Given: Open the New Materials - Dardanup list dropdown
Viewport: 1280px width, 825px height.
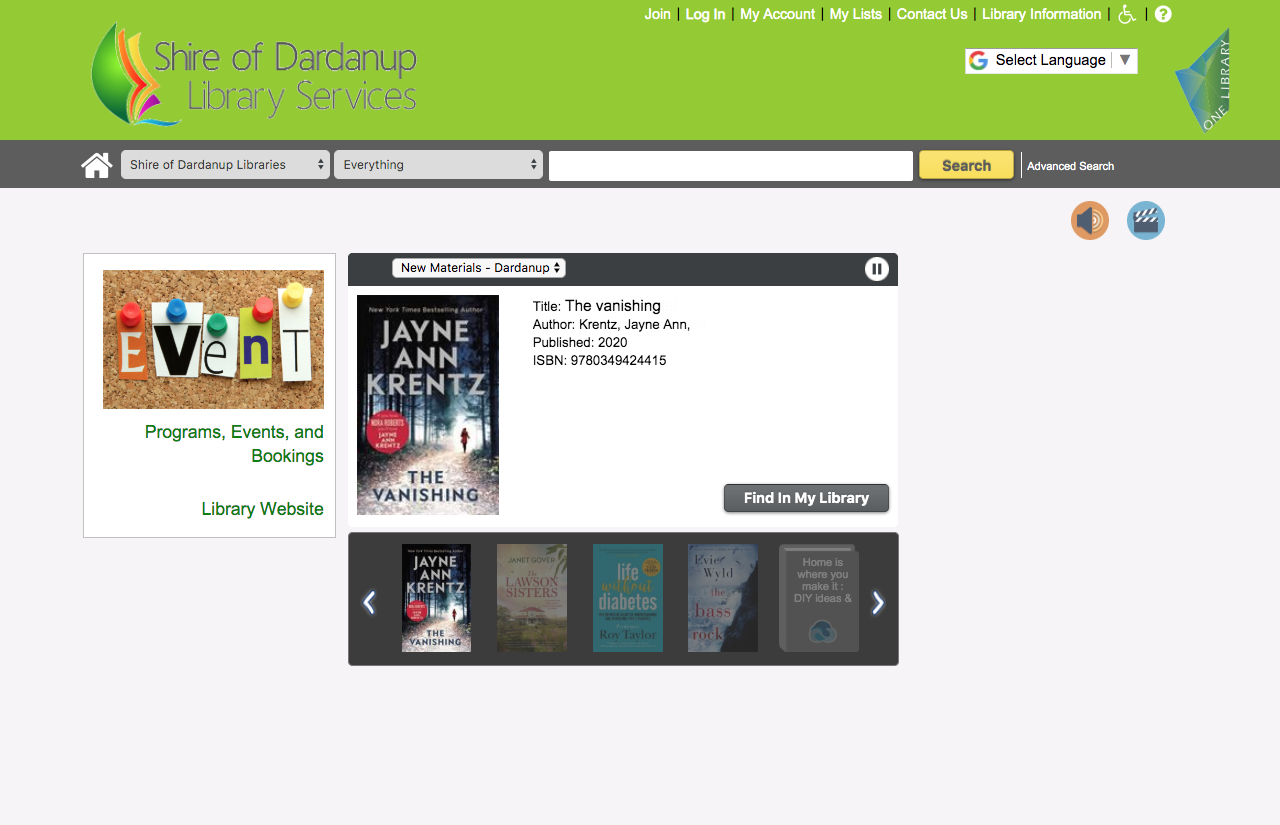Looking at the screenshot, I should coord(479,268).
